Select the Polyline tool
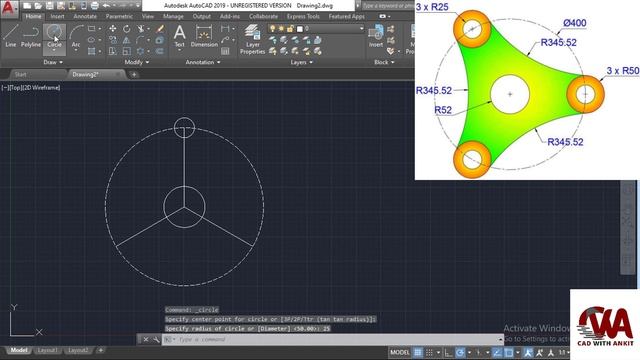The width and height of the screenshot is (640, 360). [x=31, y=36]
